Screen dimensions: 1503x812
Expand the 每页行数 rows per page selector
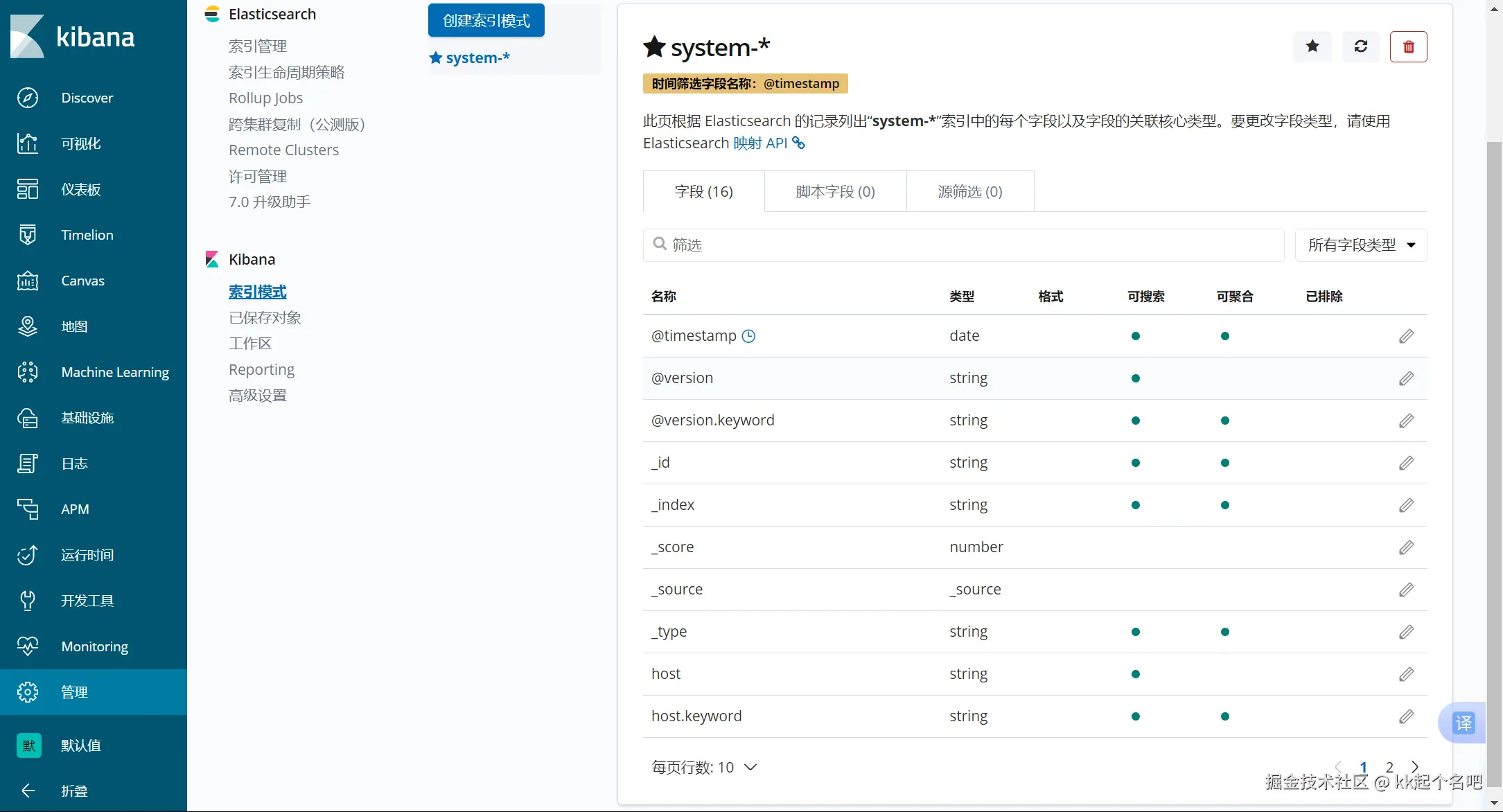[704, 767]
